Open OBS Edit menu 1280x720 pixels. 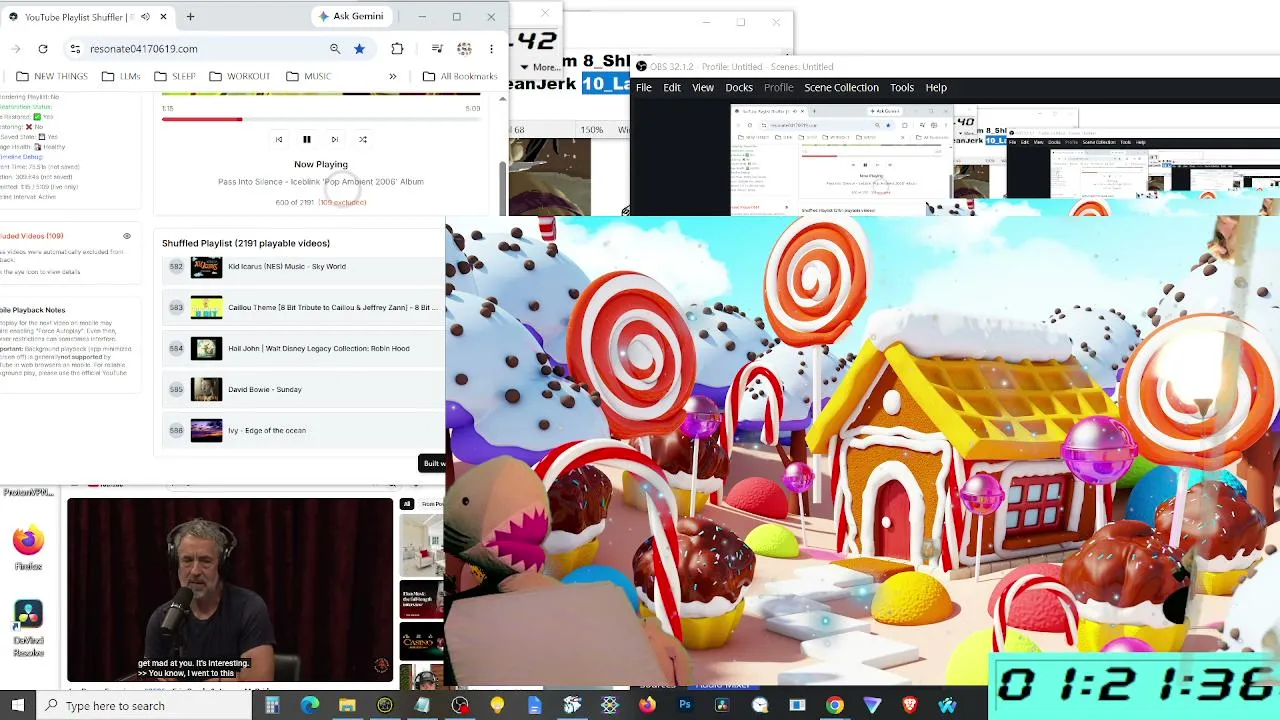[x=672, y=88]
